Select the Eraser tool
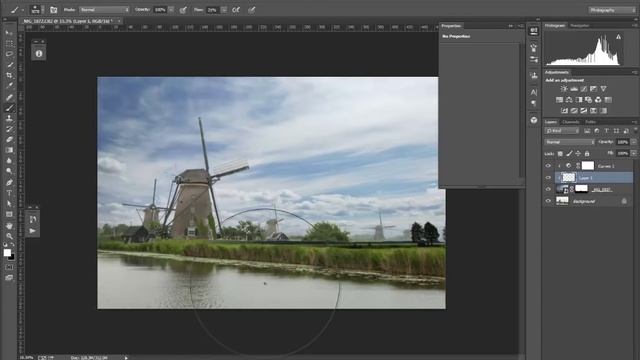The image size is (640, 360). [x=9, y=140]
